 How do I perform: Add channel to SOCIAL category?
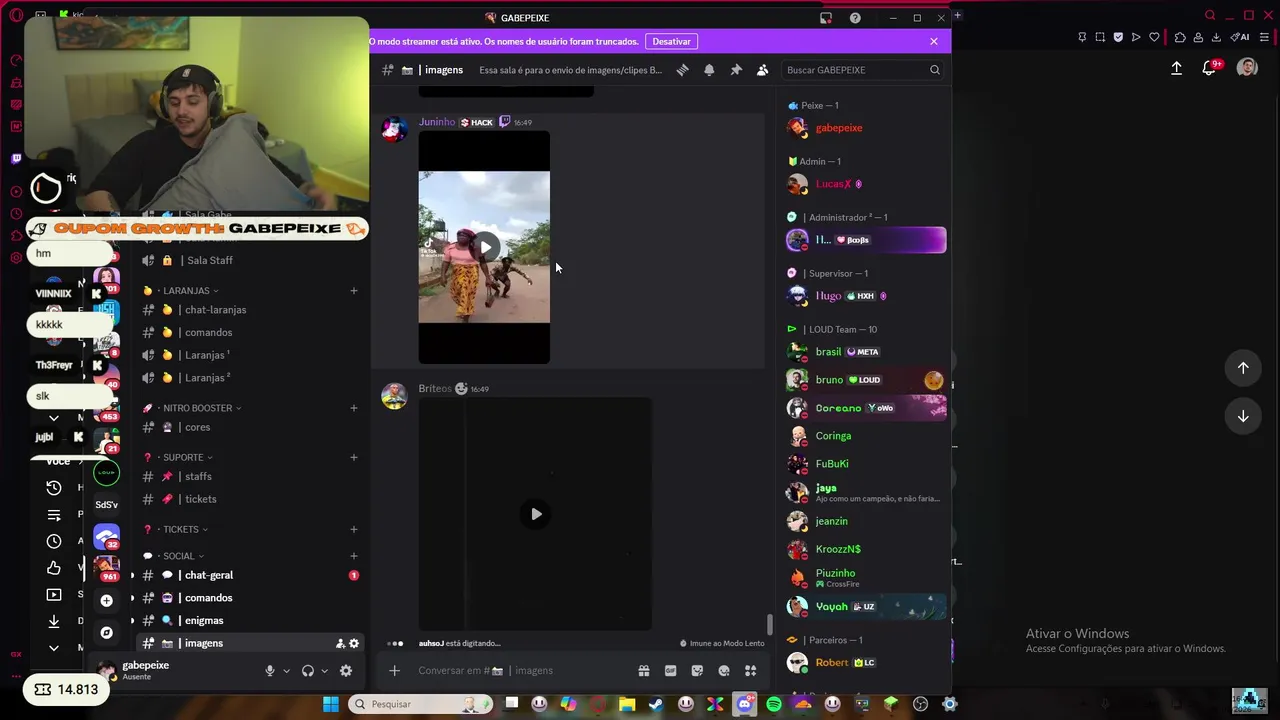click(x=354, y=556)
